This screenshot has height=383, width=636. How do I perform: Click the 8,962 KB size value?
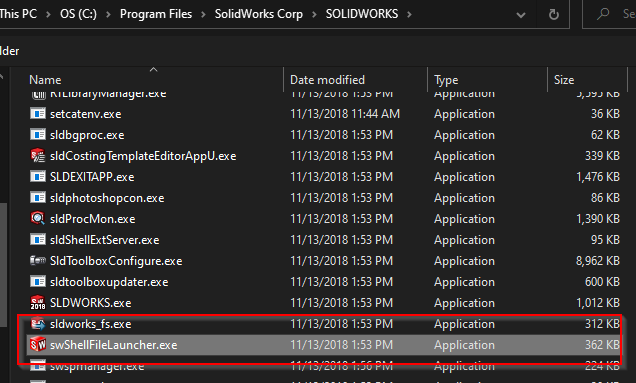(x=598, y=261)
